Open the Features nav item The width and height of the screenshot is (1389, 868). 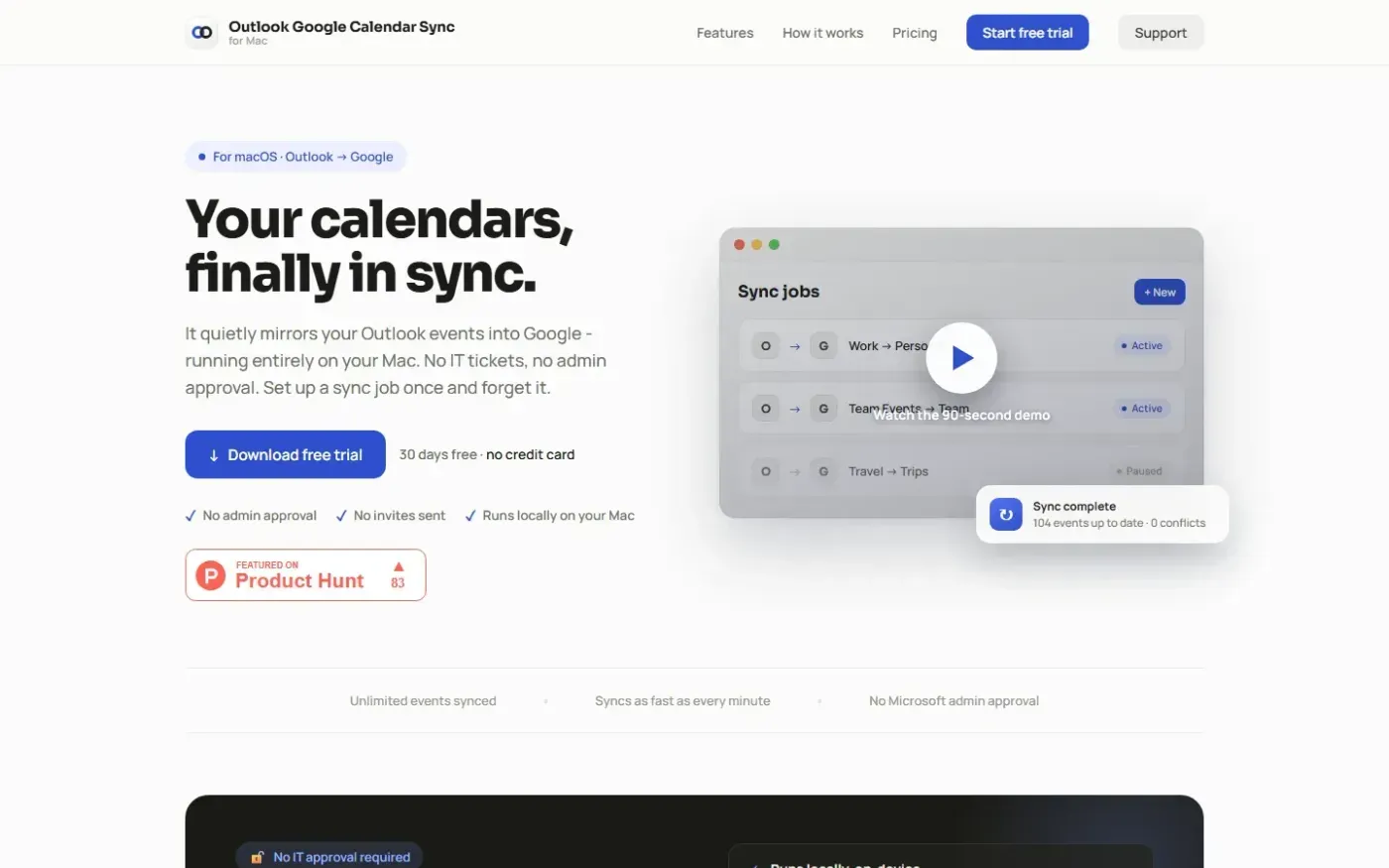coord(725,33)
